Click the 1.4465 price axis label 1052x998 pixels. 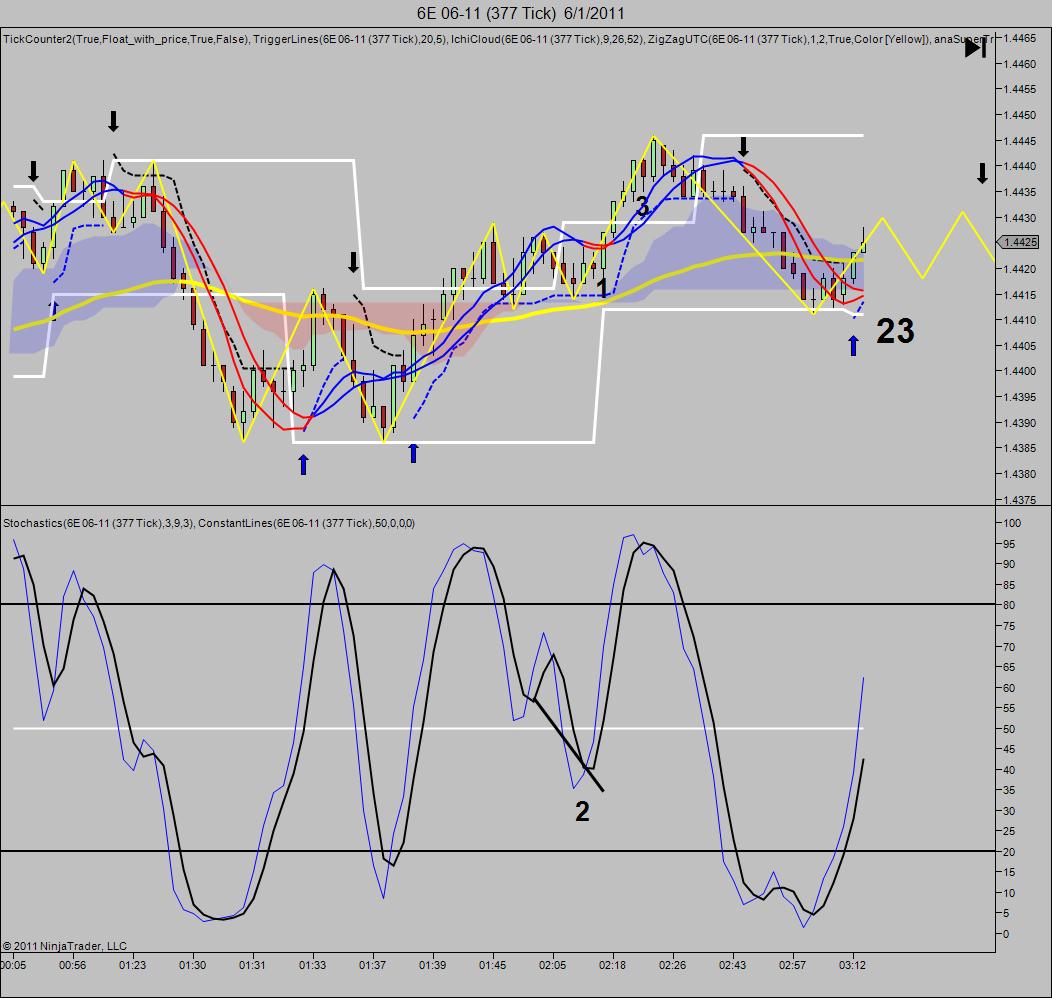point(1020,38)
